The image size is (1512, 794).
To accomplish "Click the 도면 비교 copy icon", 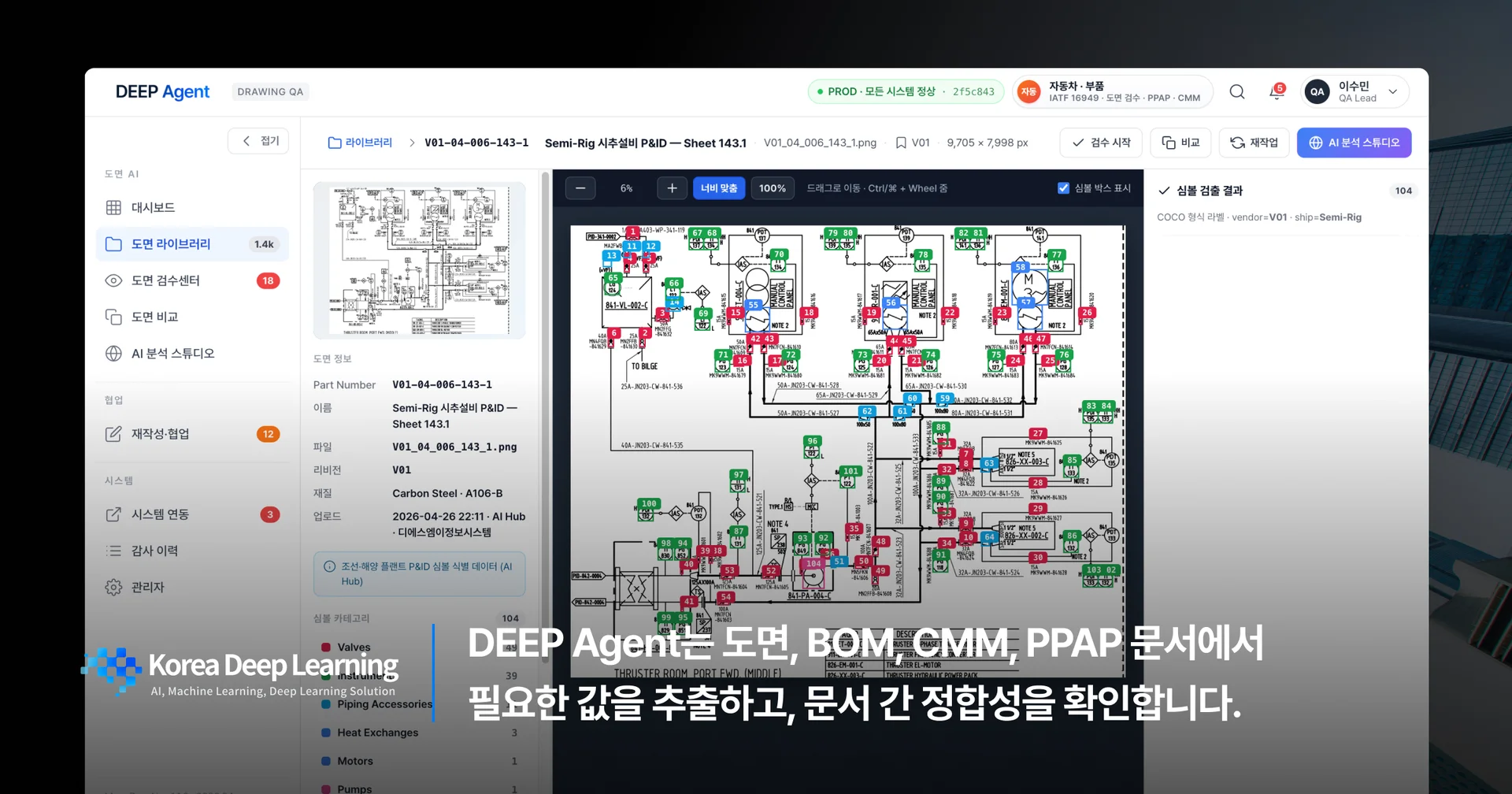I will point(113,317).
